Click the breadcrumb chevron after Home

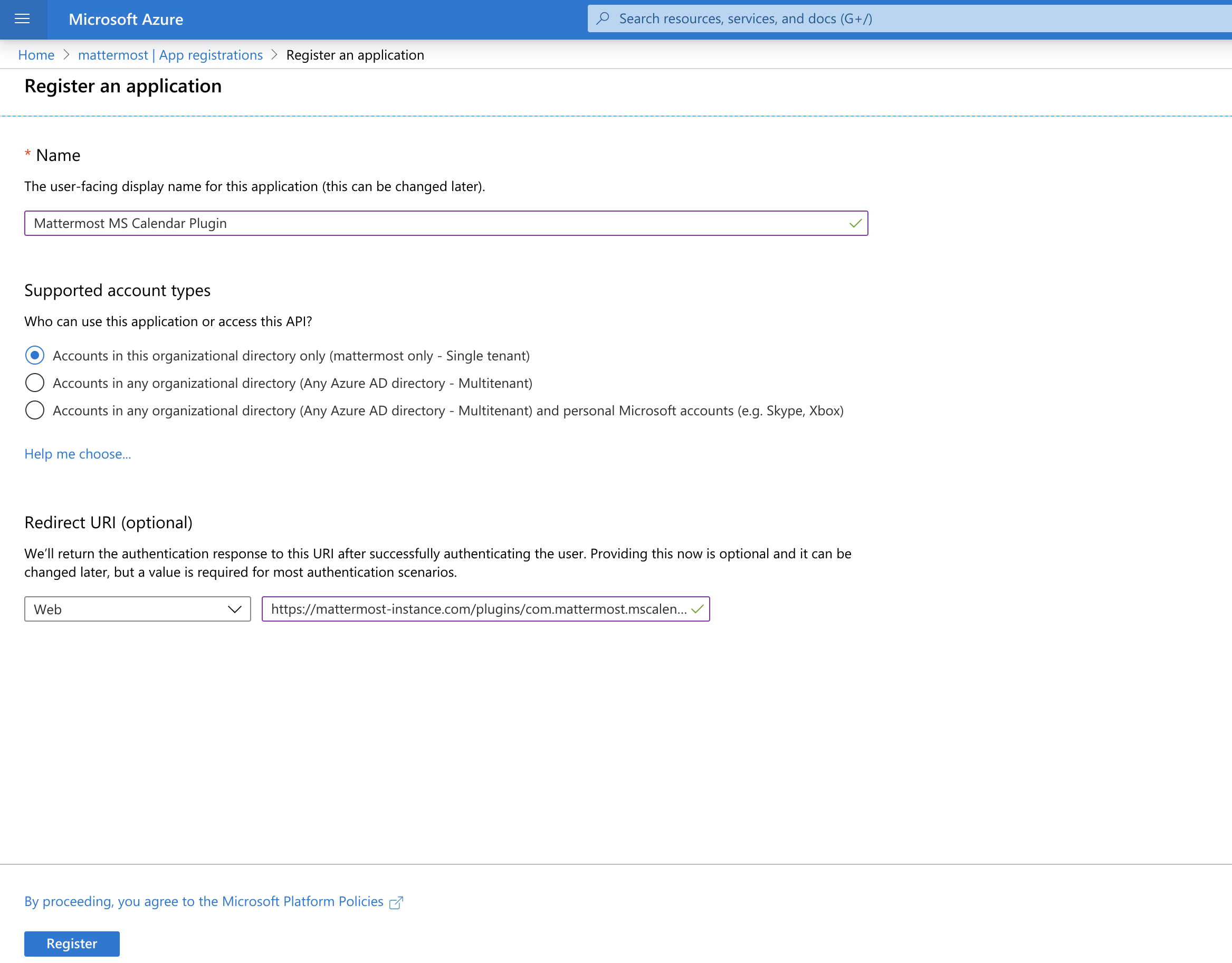tap(67, 55)
